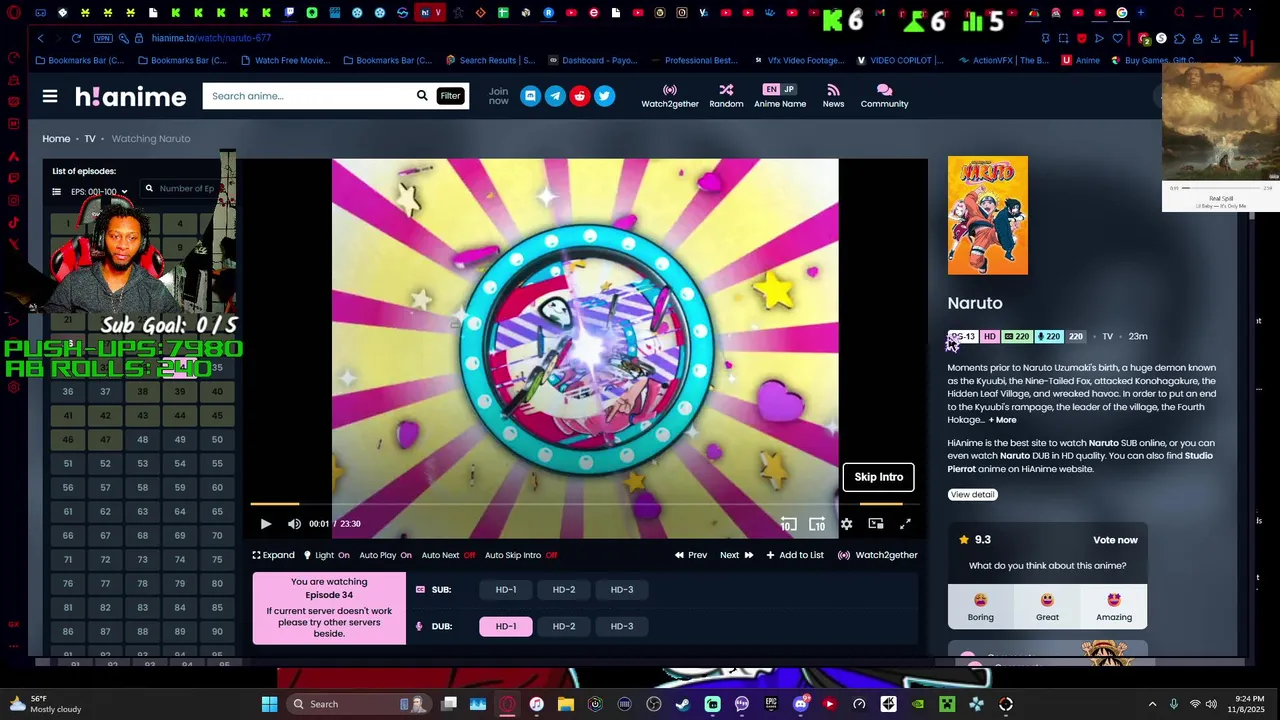This screenshot has width=1280, height=720.
Task: Go back in browser history
Action: click(x=41, y=38)
